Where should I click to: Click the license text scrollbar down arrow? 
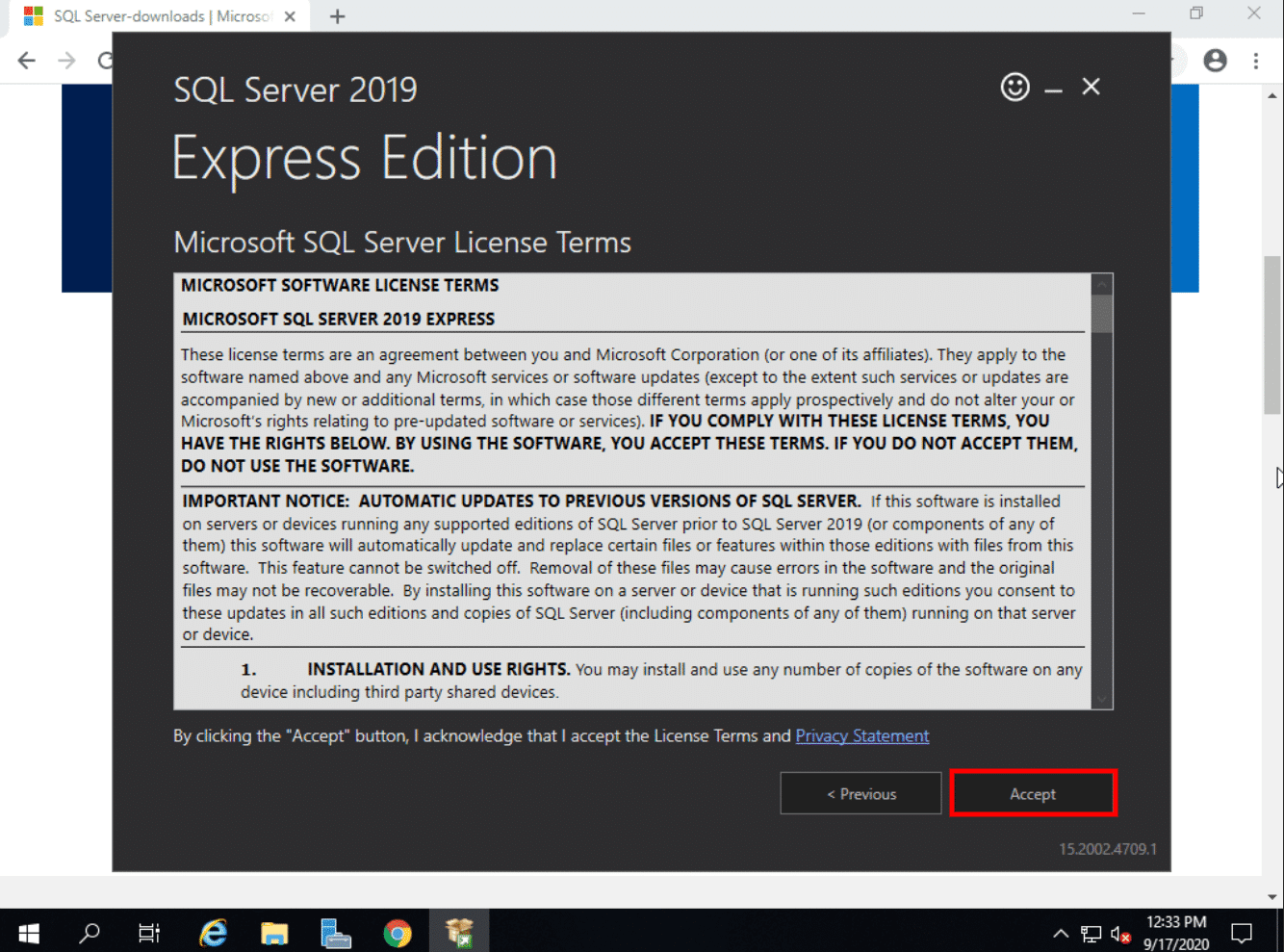[1102, 700]
